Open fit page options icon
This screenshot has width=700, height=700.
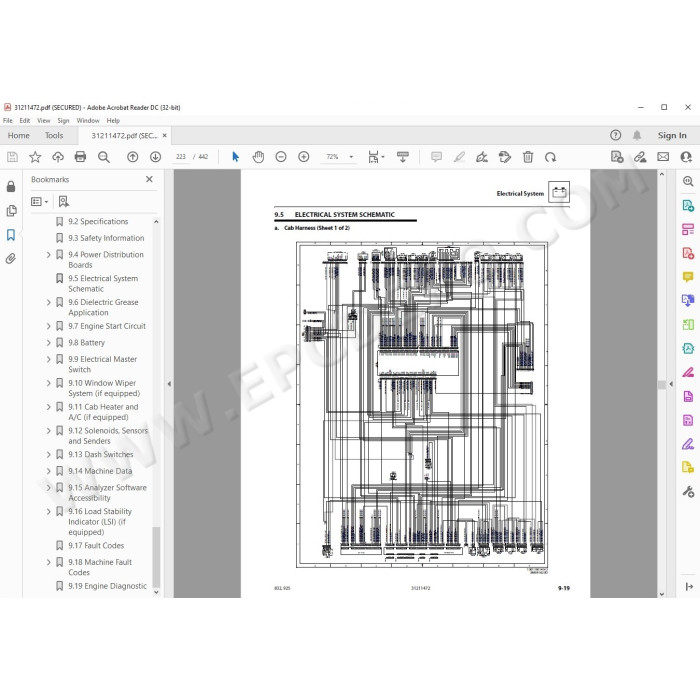(x=376, y=157)
